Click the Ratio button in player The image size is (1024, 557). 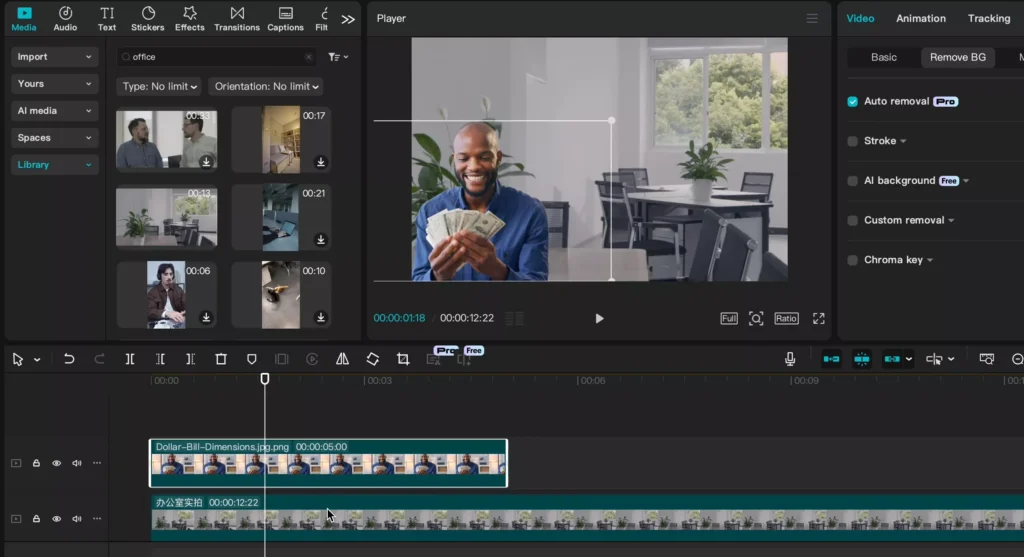[786, 318]
